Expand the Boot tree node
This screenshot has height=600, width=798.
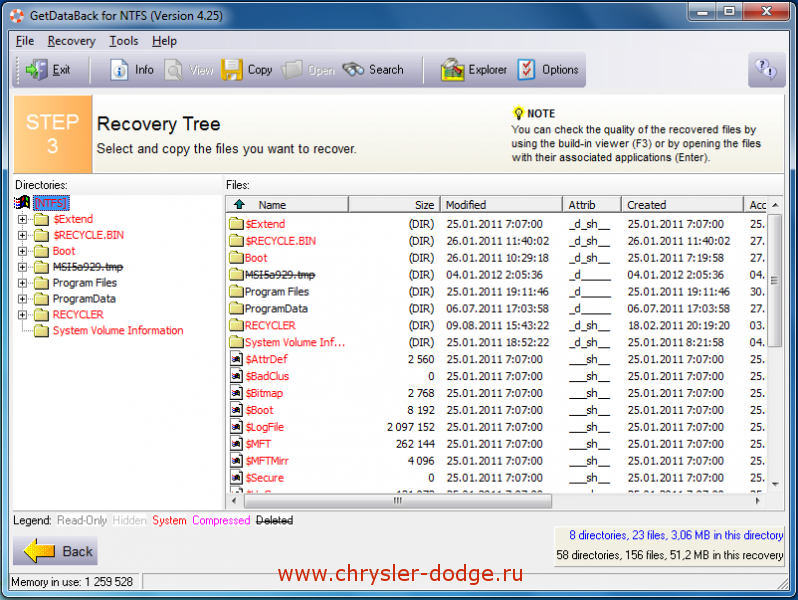pos(22,251)
